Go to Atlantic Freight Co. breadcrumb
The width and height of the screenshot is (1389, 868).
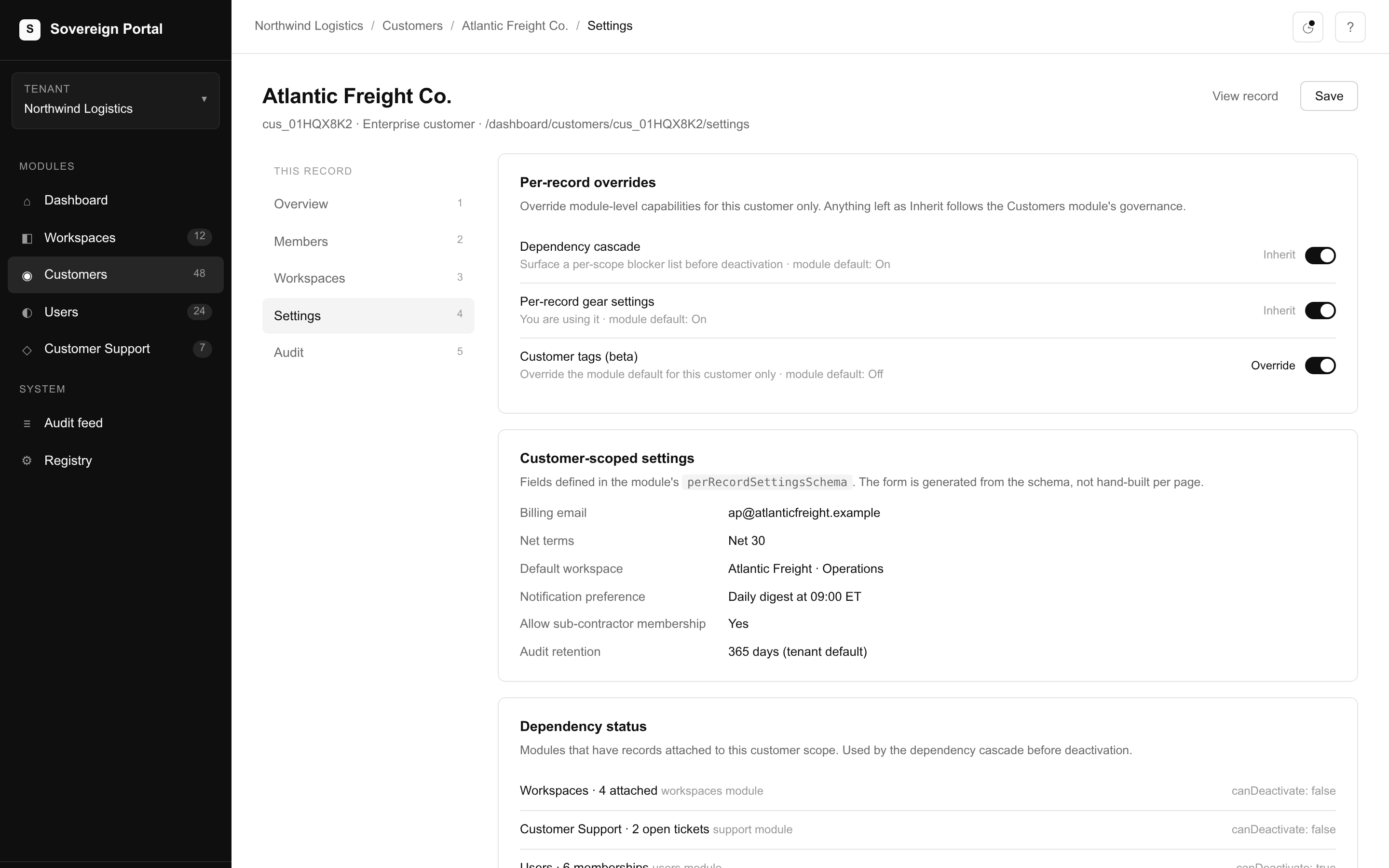(x=515, y=26)
